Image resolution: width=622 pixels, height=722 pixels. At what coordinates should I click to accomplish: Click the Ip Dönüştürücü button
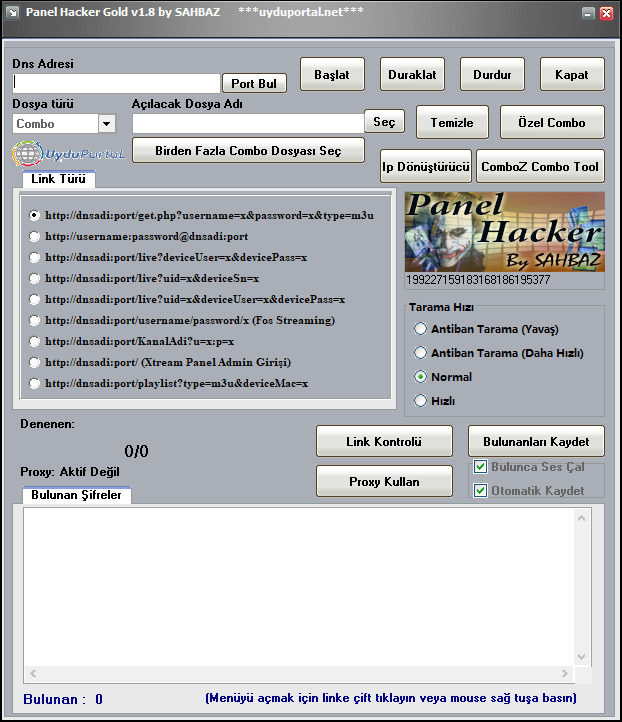click(x=426, y=166)
